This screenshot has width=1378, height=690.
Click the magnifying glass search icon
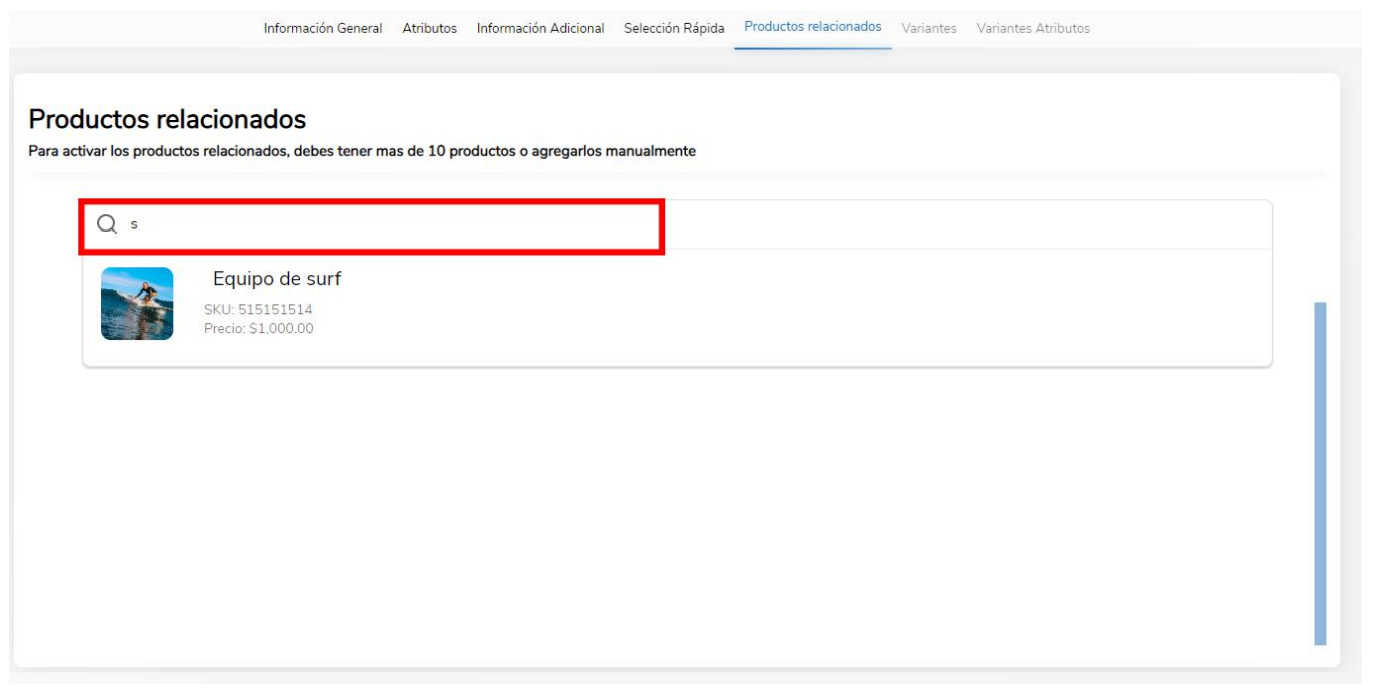point(107,225)
